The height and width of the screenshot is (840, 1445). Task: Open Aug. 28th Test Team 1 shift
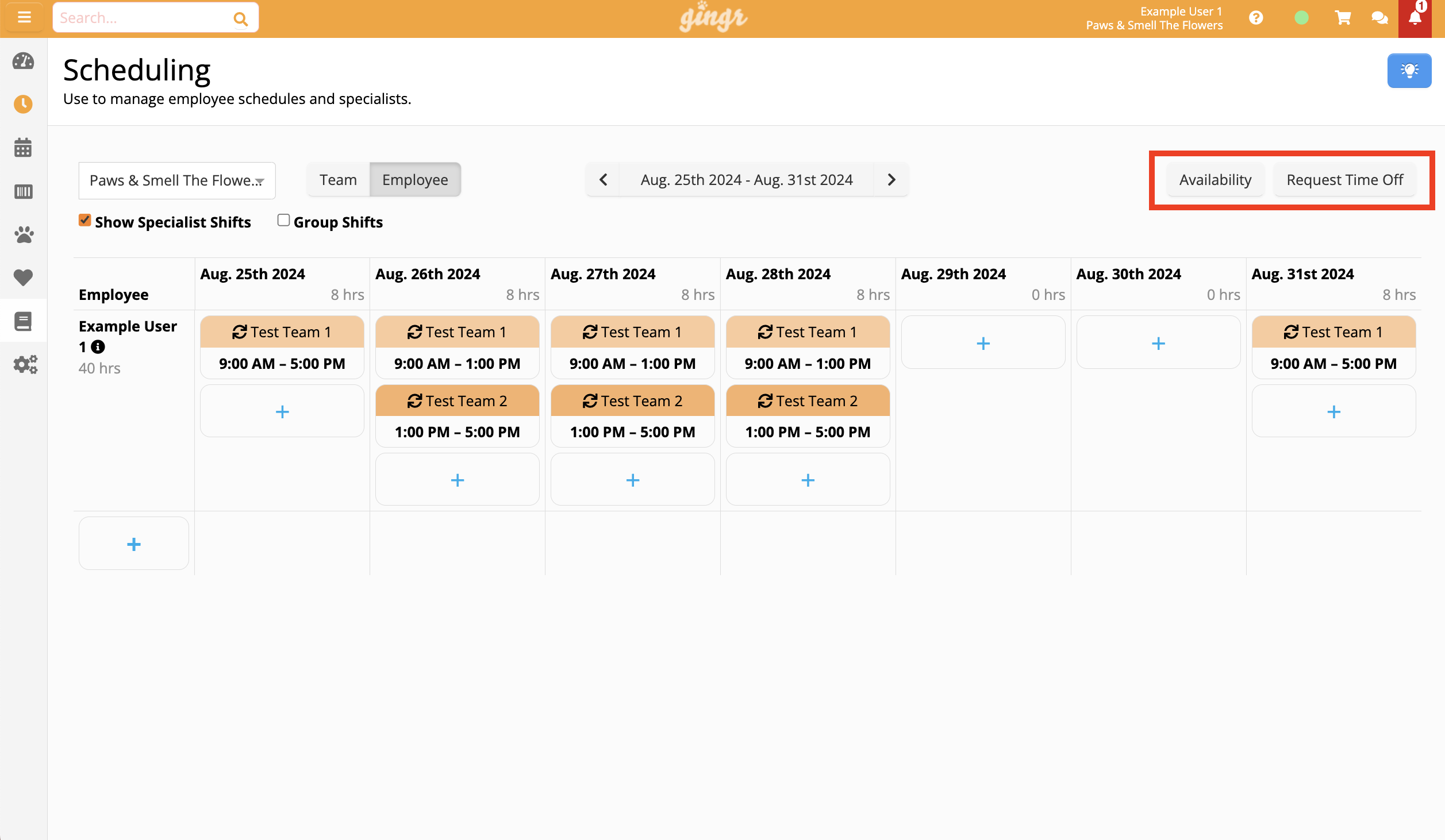808,347
